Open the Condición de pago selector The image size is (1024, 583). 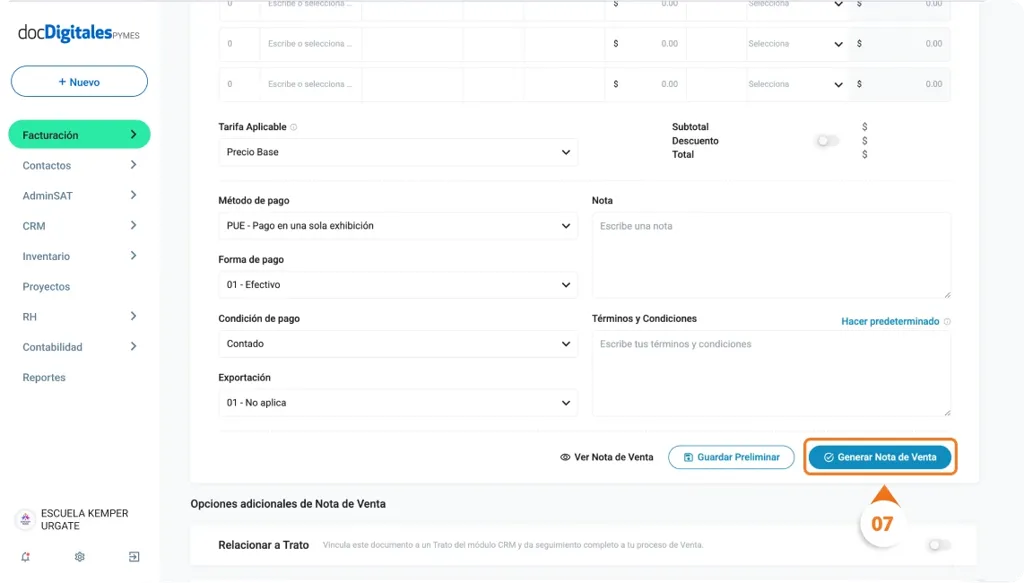[x=396, y=343]
